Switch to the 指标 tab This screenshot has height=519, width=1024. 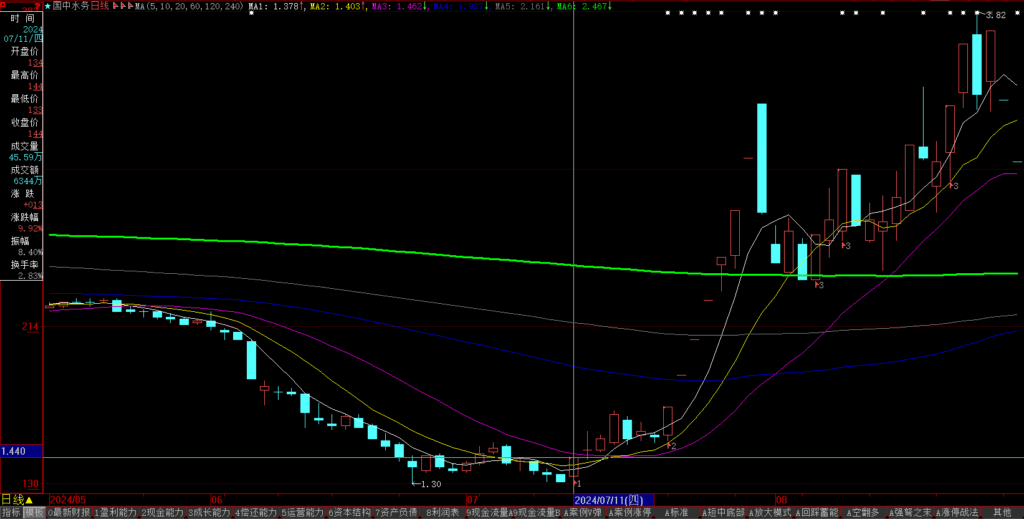11,512
